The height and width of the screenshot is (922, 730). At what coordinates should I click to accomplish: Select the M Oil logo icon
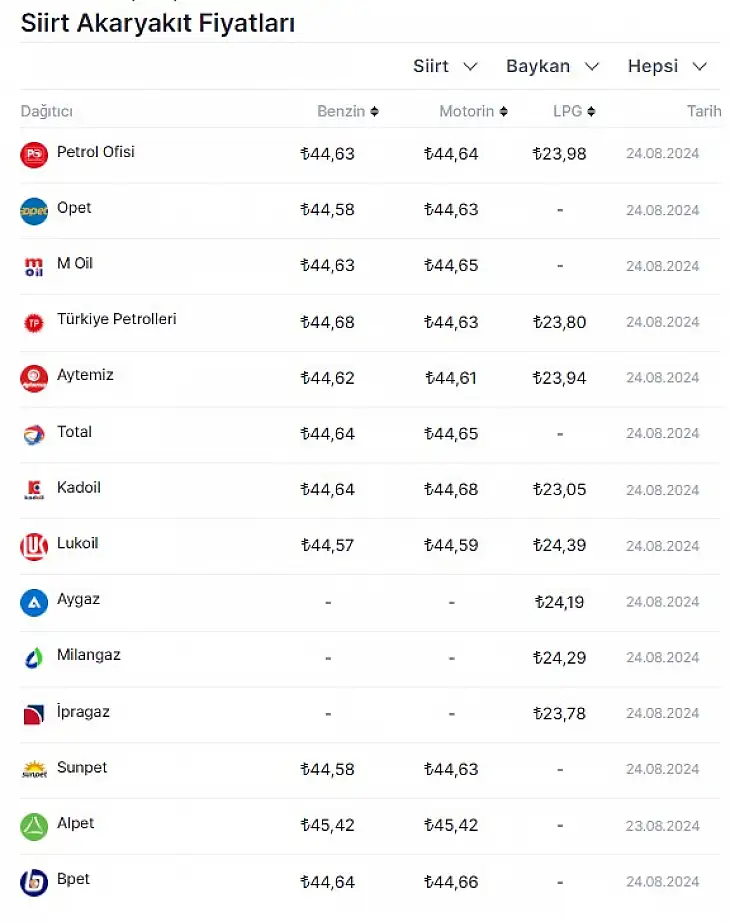[x=34, y=267]
